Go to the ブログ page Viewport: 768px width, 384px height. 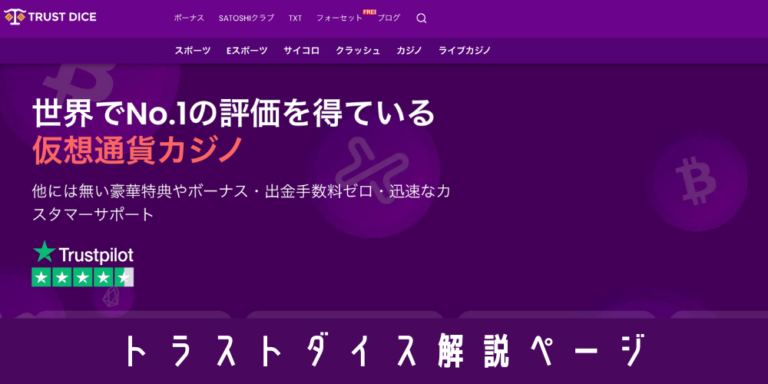point(389,18)
